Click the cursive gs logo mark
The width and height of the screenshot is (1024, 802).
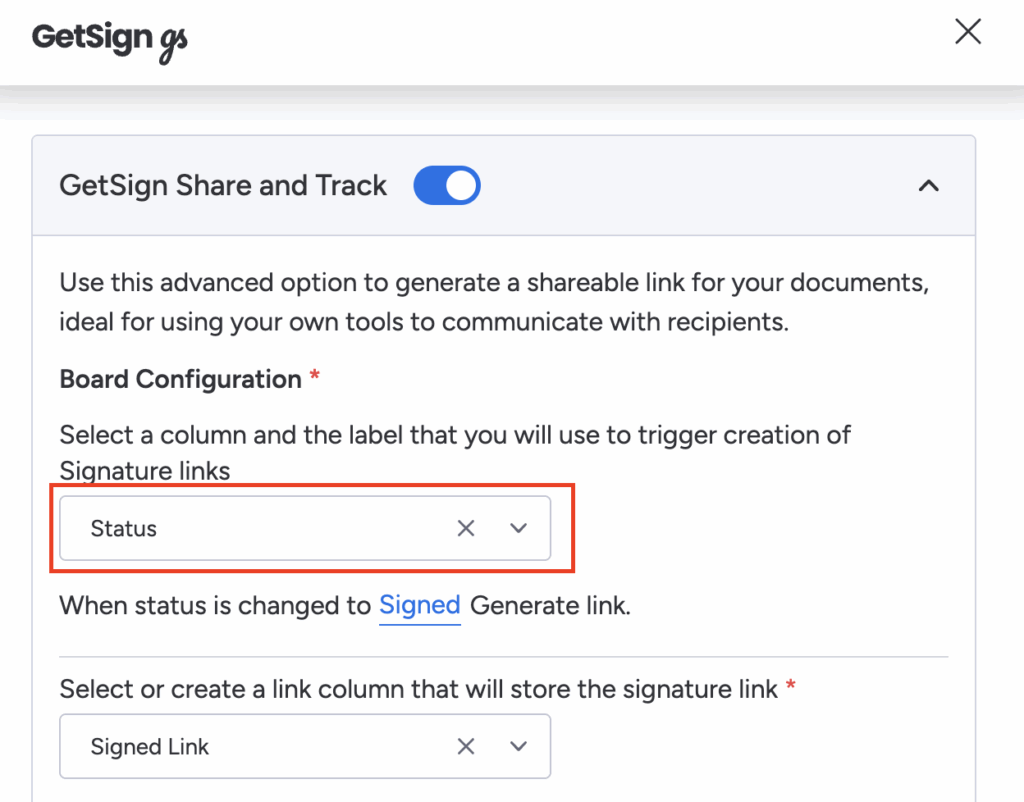click(x=174, y=42)
